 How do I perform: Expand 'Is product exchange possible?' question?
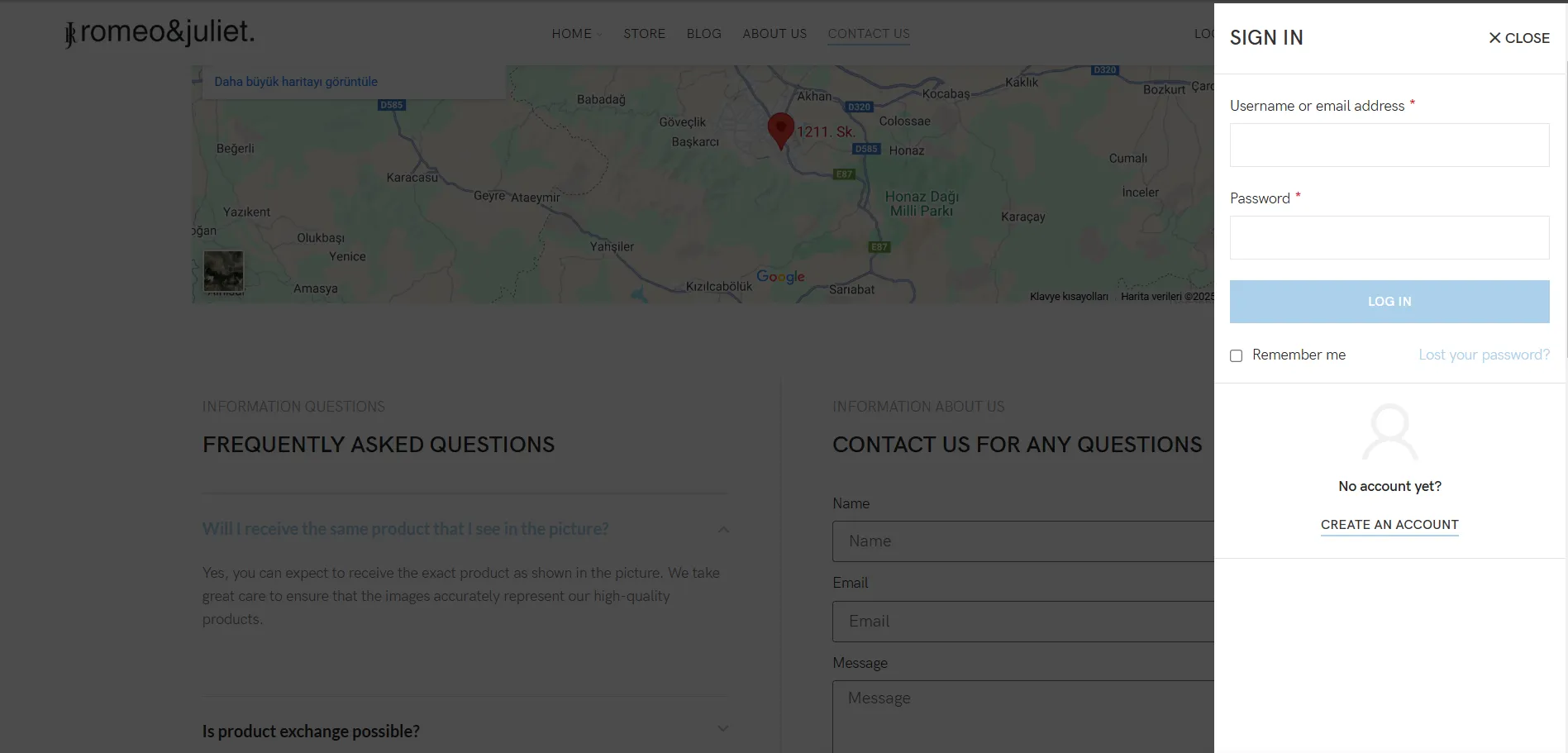point(723,729)
